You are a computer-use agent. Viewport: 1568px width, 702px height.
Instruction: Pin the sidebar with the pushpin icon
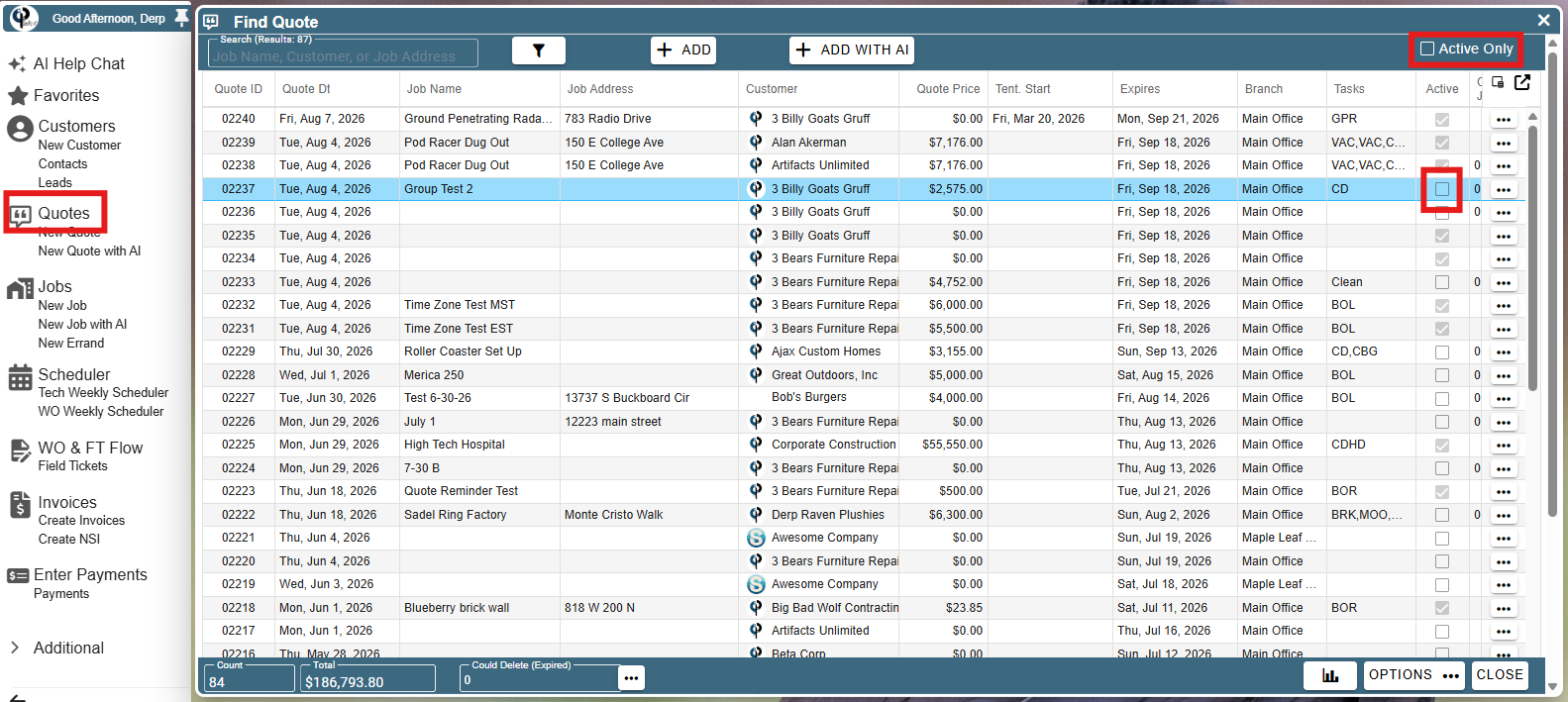point(181,18)
